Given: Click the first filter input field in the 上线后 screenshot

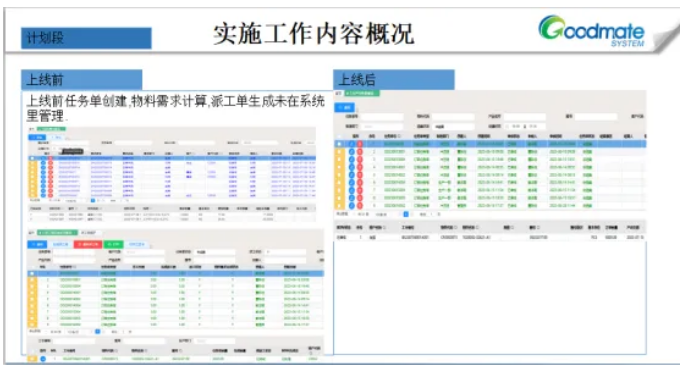Looking at the screenshot, I should (x=382, y=117).
